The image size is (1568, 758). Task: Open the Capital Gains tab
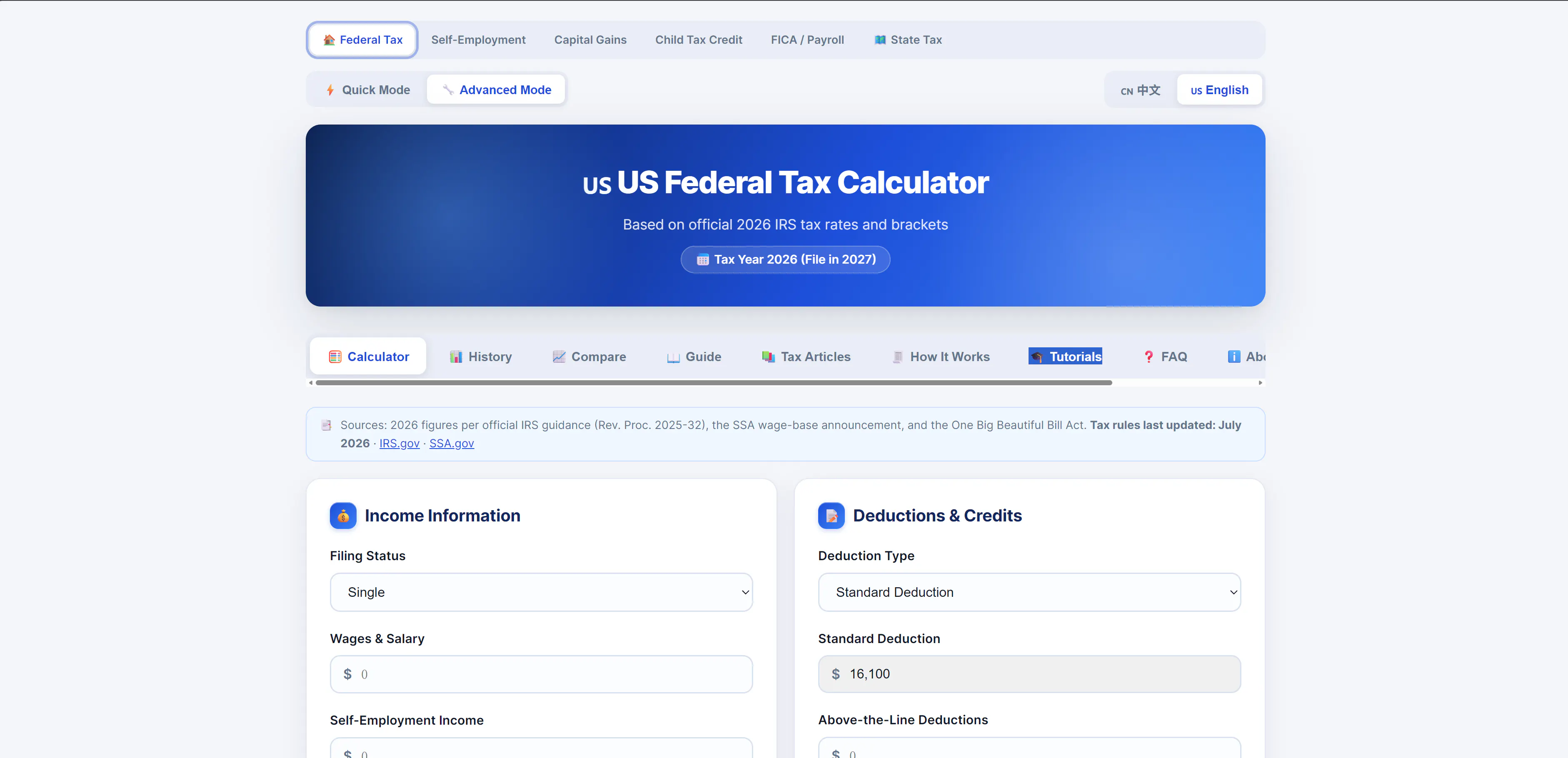point(590,40)
